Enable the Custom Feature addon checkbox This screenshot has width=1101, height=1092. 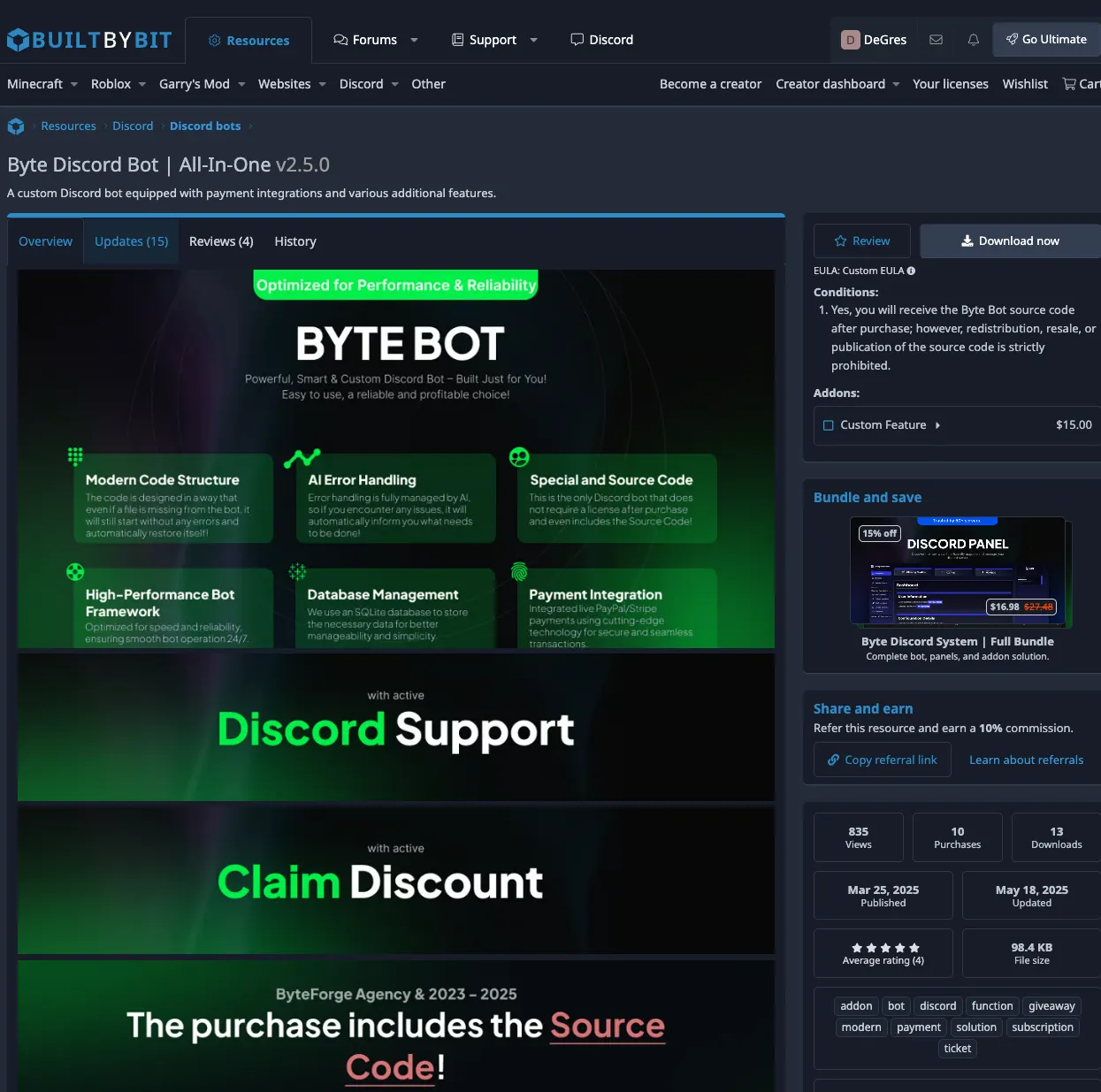tap(829, 425)
